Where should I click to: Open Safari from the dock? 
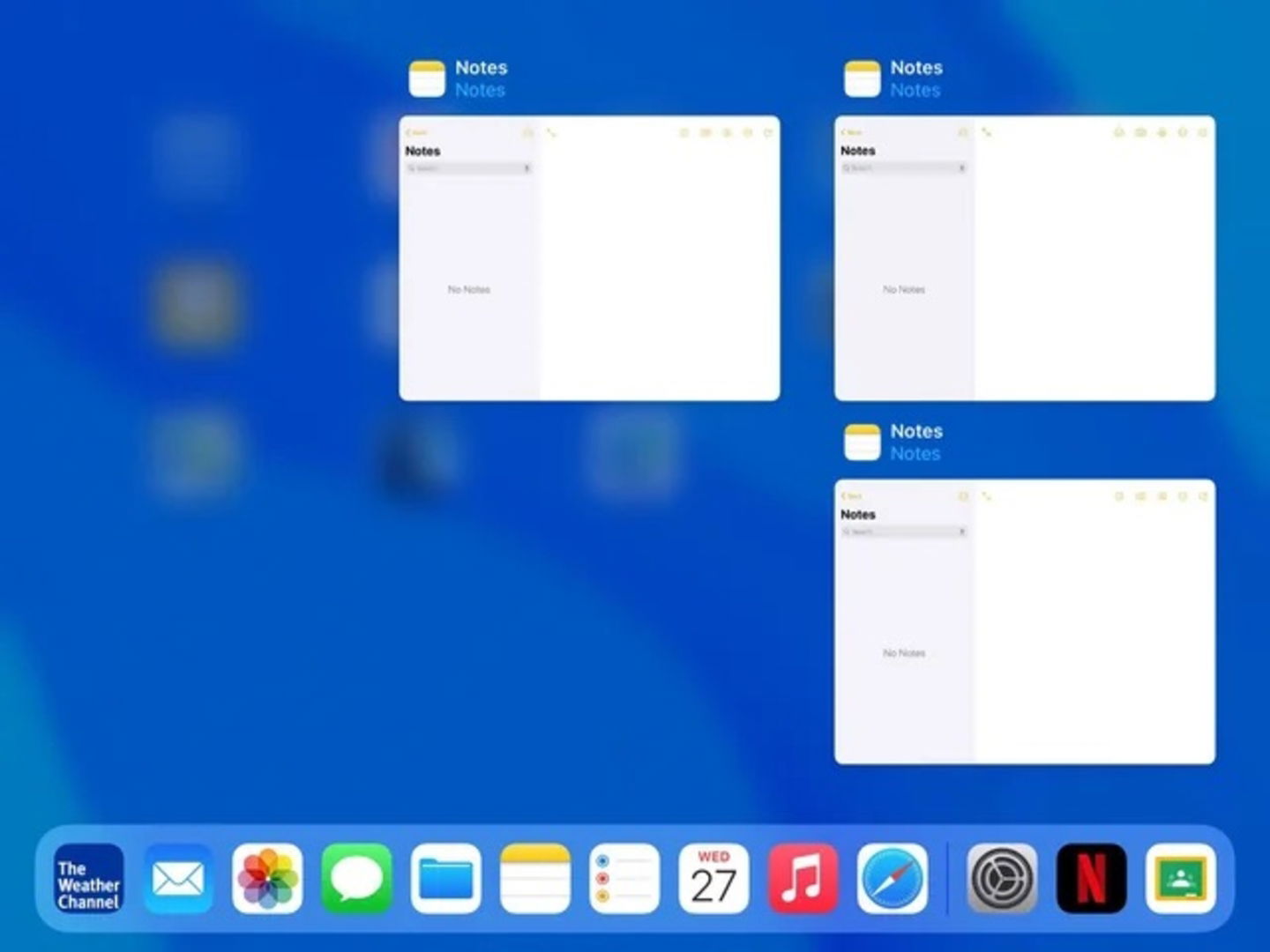tap(892, 879)
